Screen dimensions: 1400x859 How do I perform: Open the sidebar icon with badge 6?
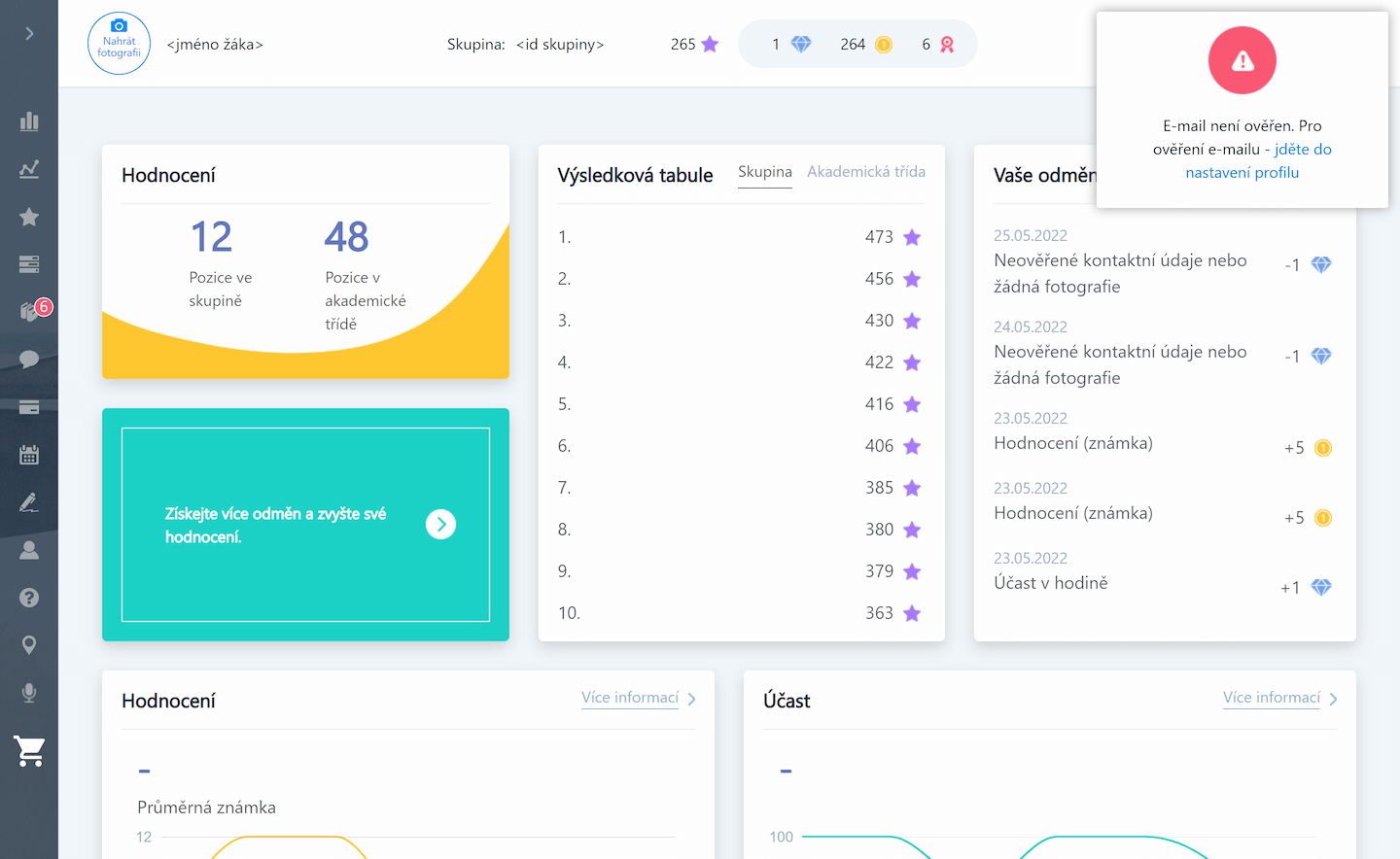point(32,311)
